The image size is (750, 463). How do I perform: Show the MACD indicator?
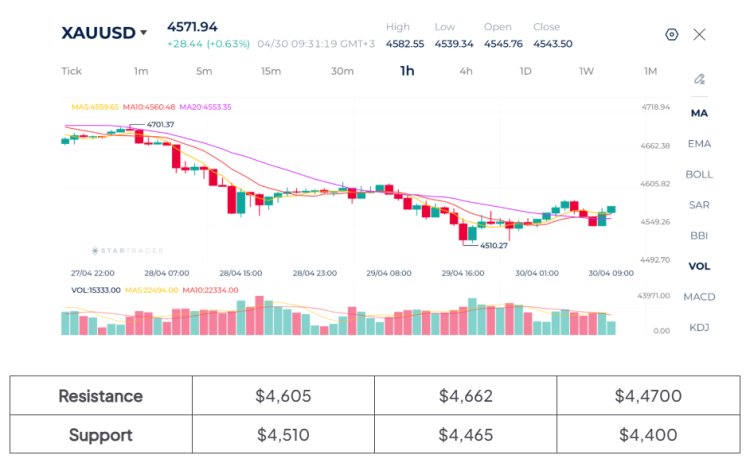point(699,297)
